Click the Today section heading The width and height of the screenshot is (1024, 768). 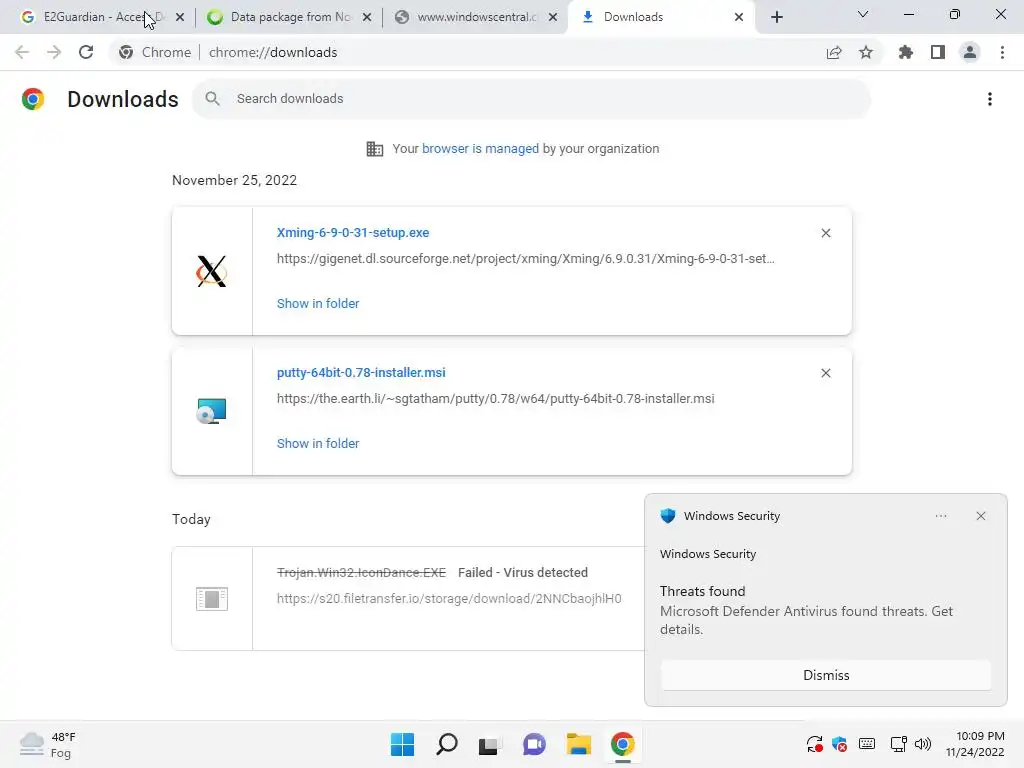(191, 519)
